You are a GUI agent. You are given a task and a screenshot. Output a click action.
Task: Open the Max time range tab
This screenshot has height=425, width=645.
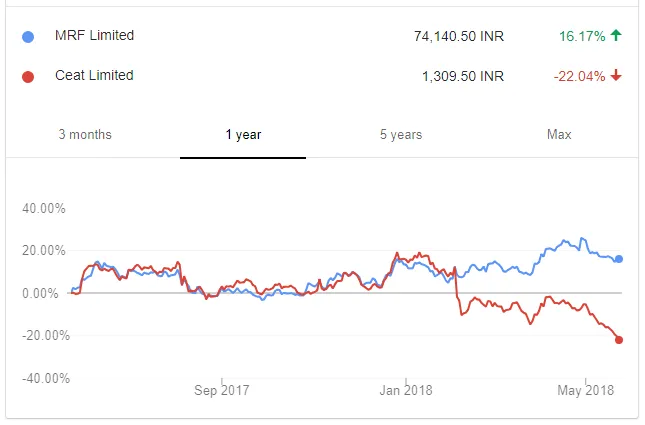(559, 134)
